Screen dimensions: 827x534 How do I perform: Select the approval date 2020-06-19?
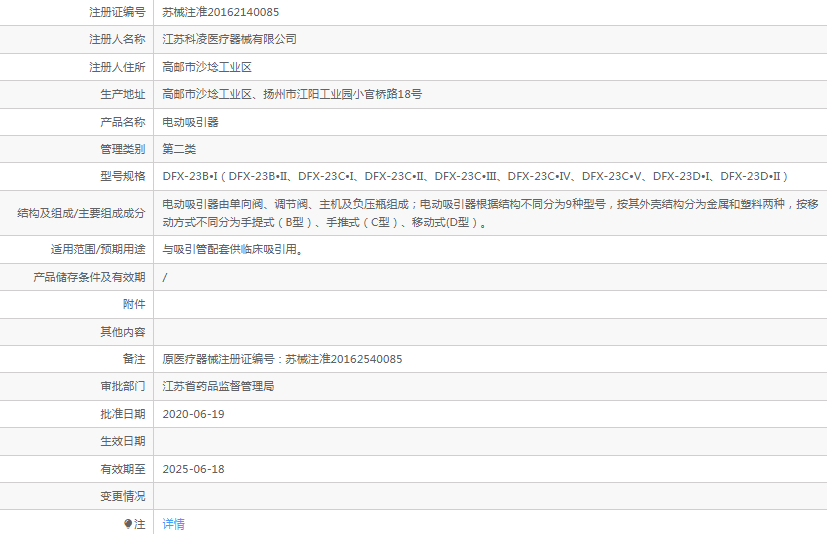194,414
